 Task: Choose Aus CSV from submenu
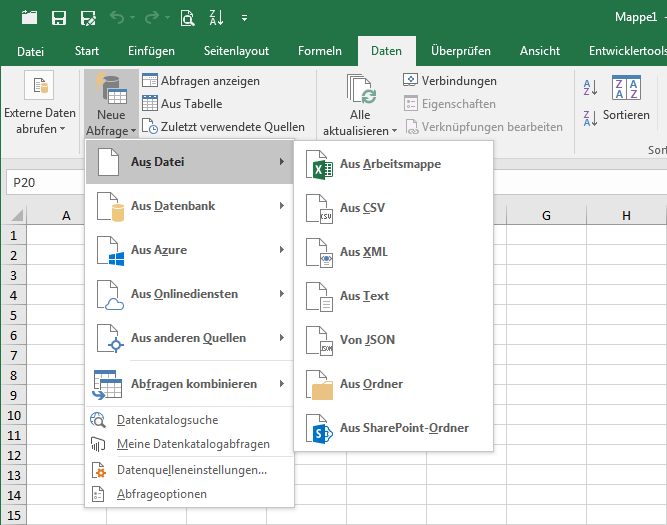pyautogui.click(x=393, y=208)
